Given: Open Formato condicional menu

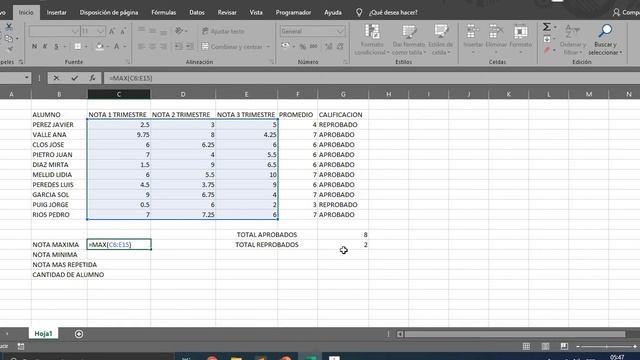Looking at the screenshot, I should (372, 39).
